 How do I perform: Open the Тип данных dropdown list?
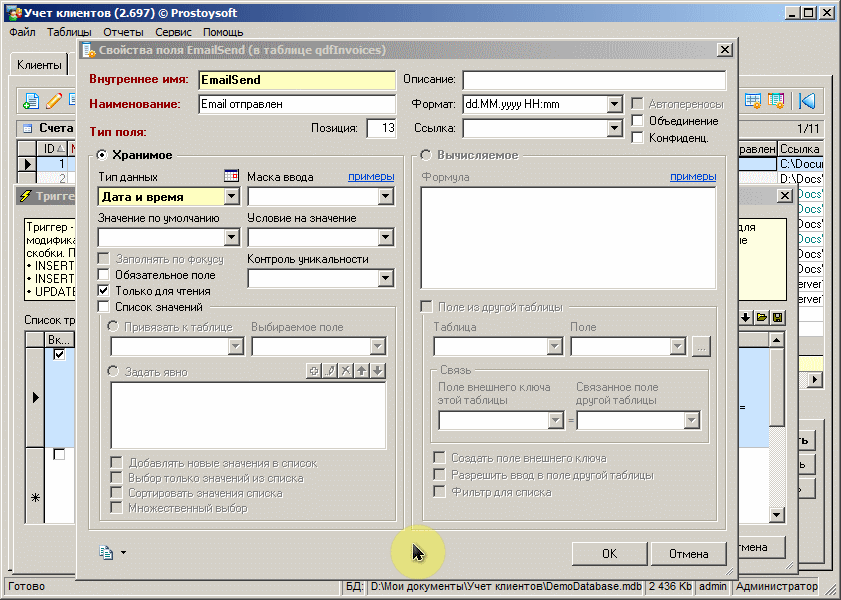(232, 197)
